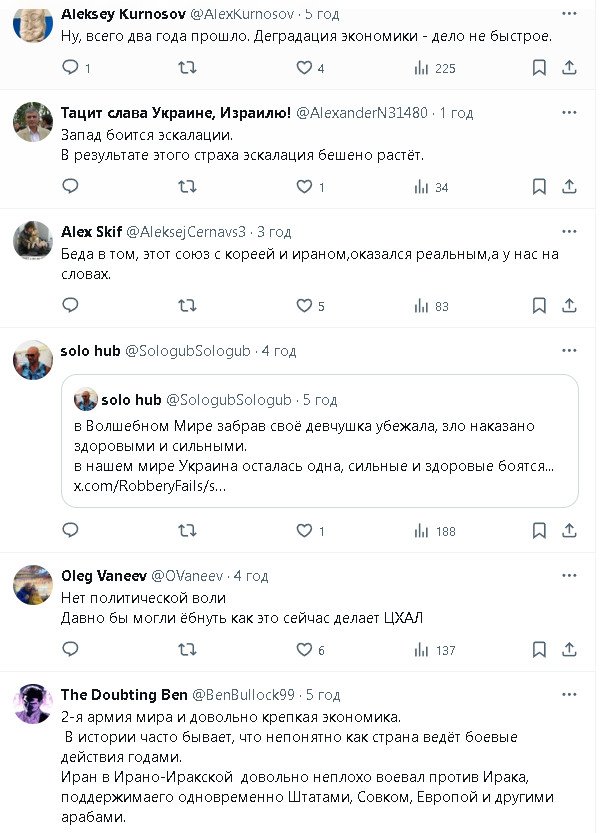
Task: Open more options on solo hub tweet
Action: coord(569,351)
